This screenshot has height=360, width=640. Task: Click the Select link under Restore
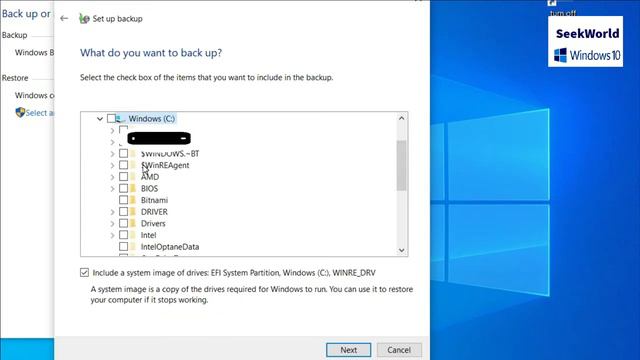coord(40,113)
